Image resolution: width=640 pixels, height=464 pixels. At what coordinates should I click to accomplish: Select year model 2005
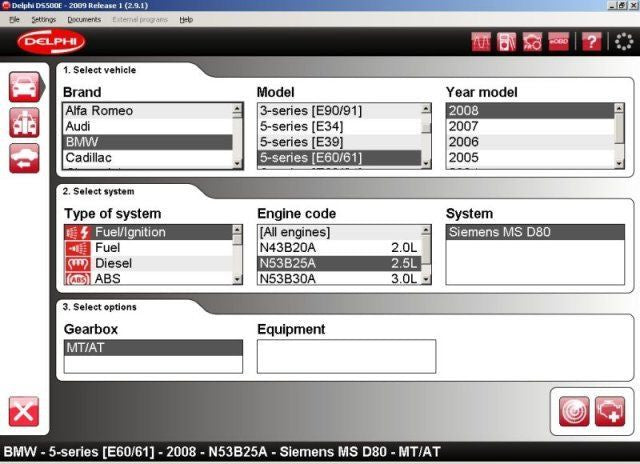530,158
